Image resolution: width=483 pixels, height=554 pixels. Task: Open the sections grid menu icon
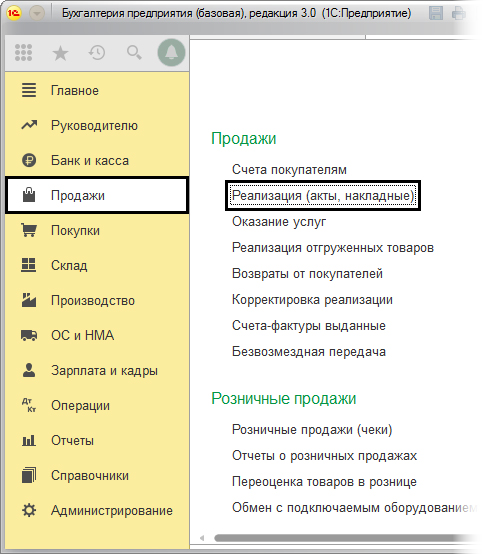[23, 53]
